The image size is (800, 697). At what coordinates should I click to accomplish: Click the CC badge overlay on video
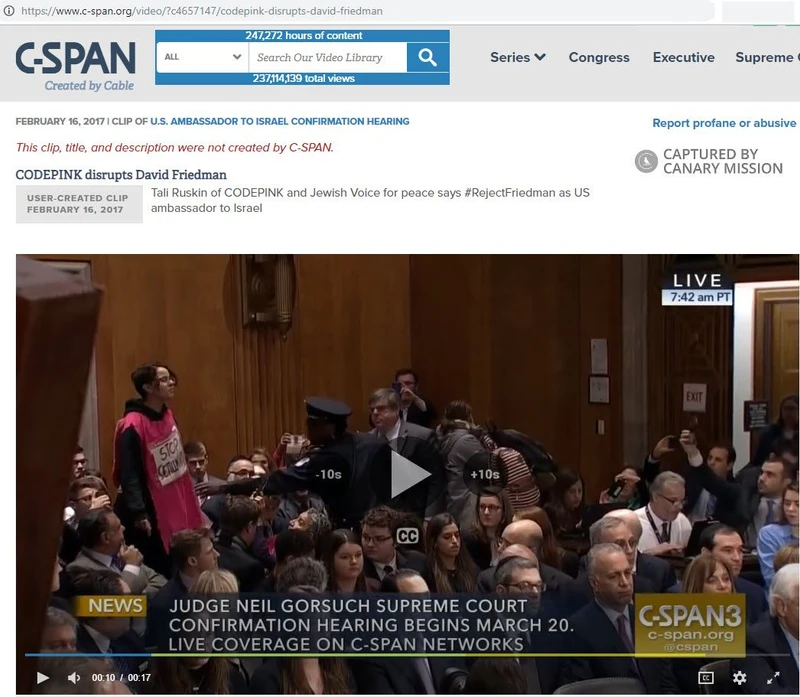(408, 536)
